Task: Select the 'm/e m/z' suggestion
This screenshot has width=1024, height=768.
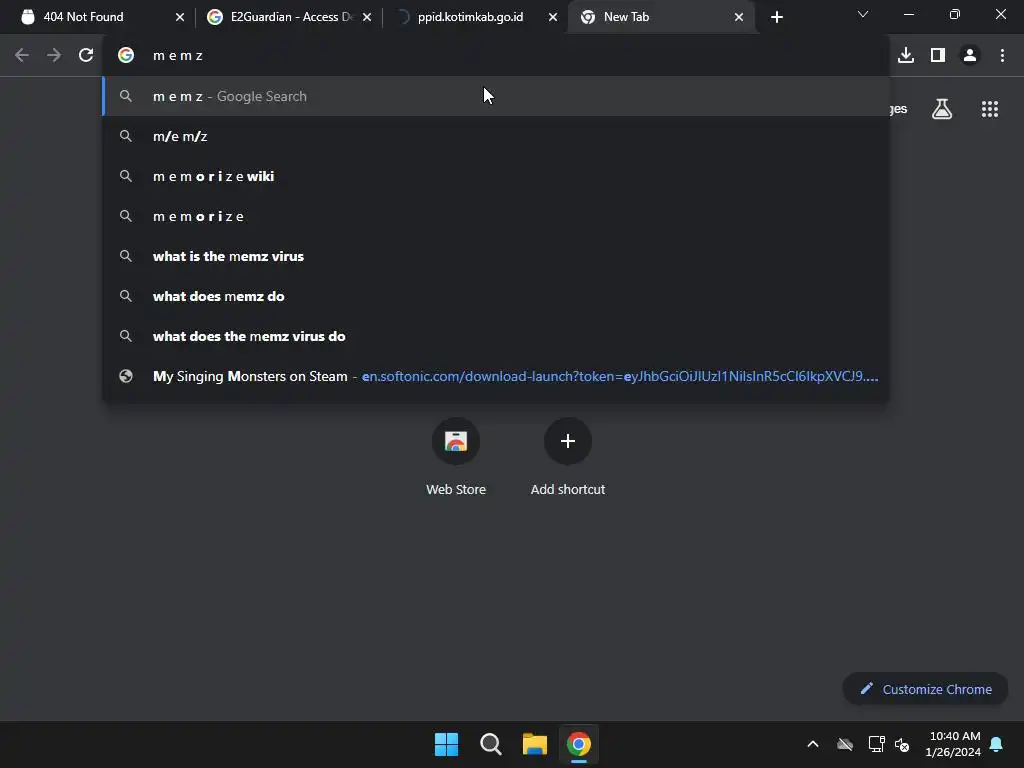Action: click(496, 136)
